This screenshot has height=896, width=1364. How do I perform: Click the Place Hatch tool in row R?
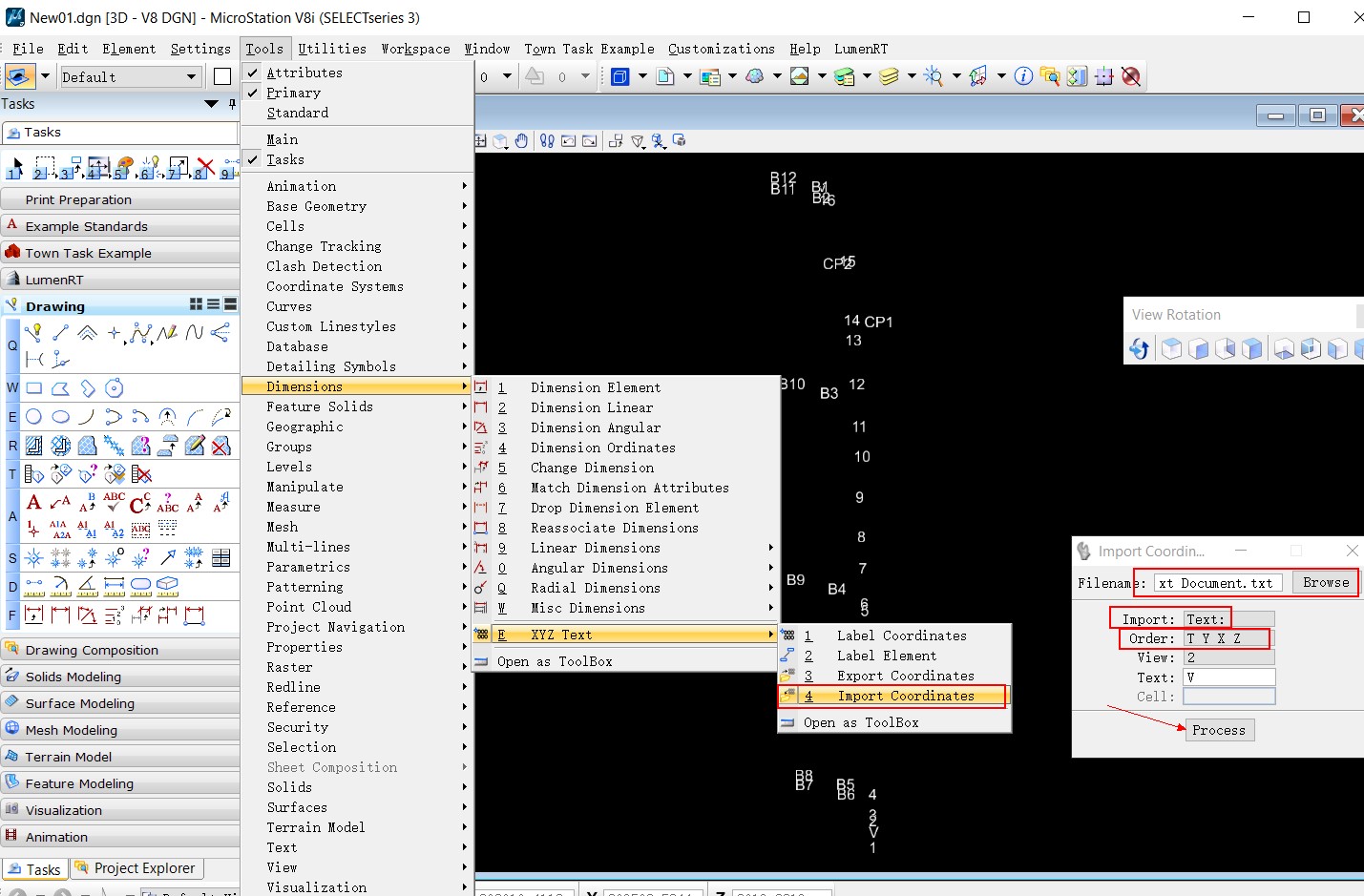click(34, 446)
